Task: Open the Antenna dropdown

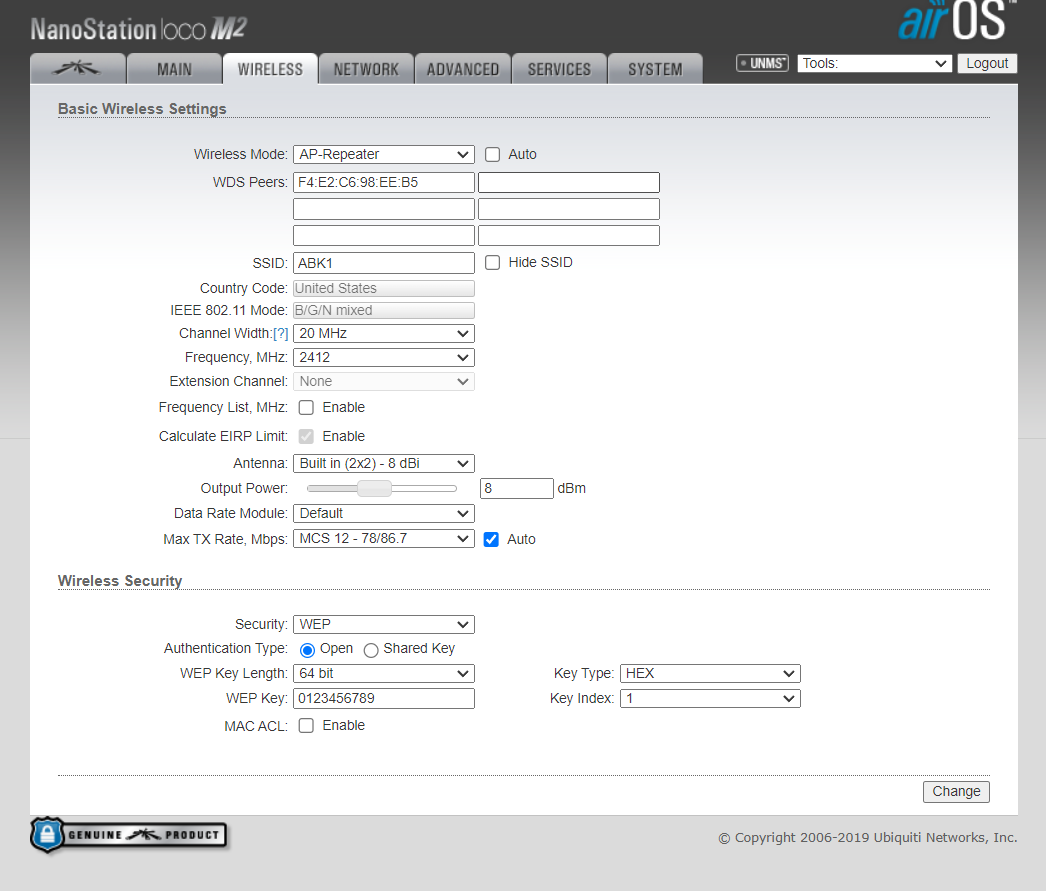Action: [384, 464]
